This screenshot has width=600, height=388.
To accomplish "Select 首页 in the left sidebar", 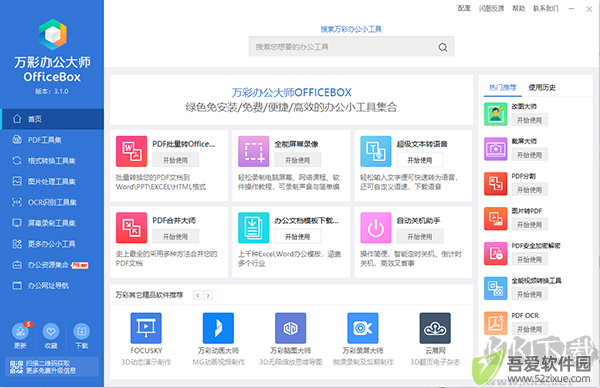I will tap(52, 119).
